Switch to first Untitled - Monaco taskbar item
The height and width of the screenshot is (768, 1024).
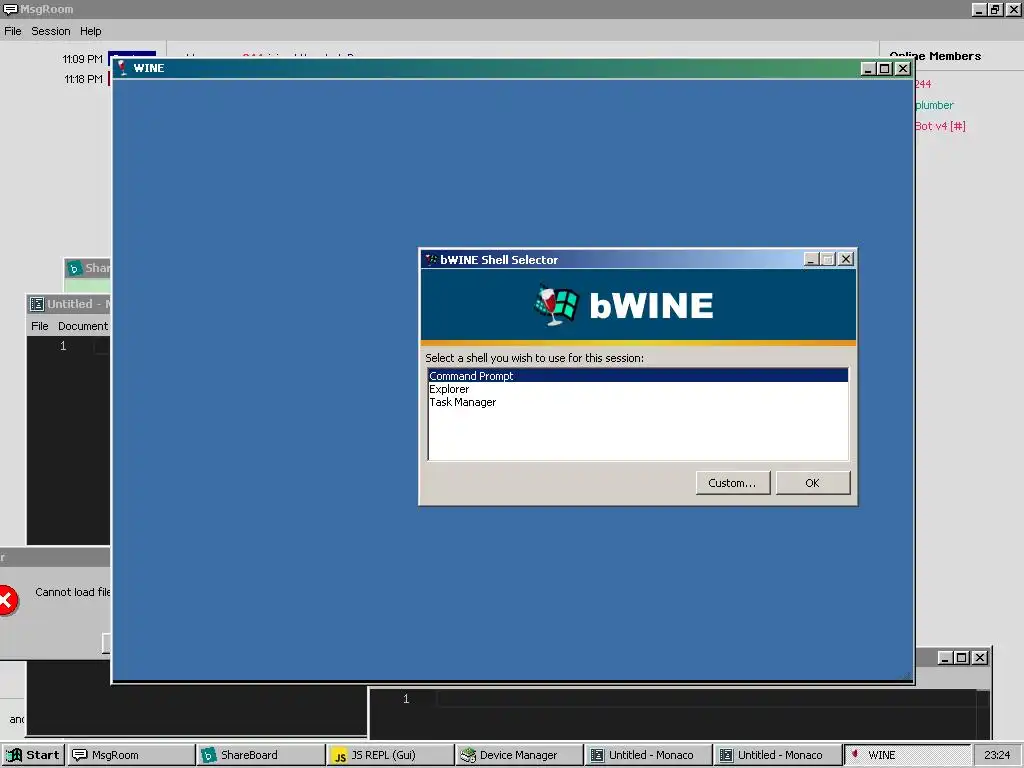pos(648,755)
